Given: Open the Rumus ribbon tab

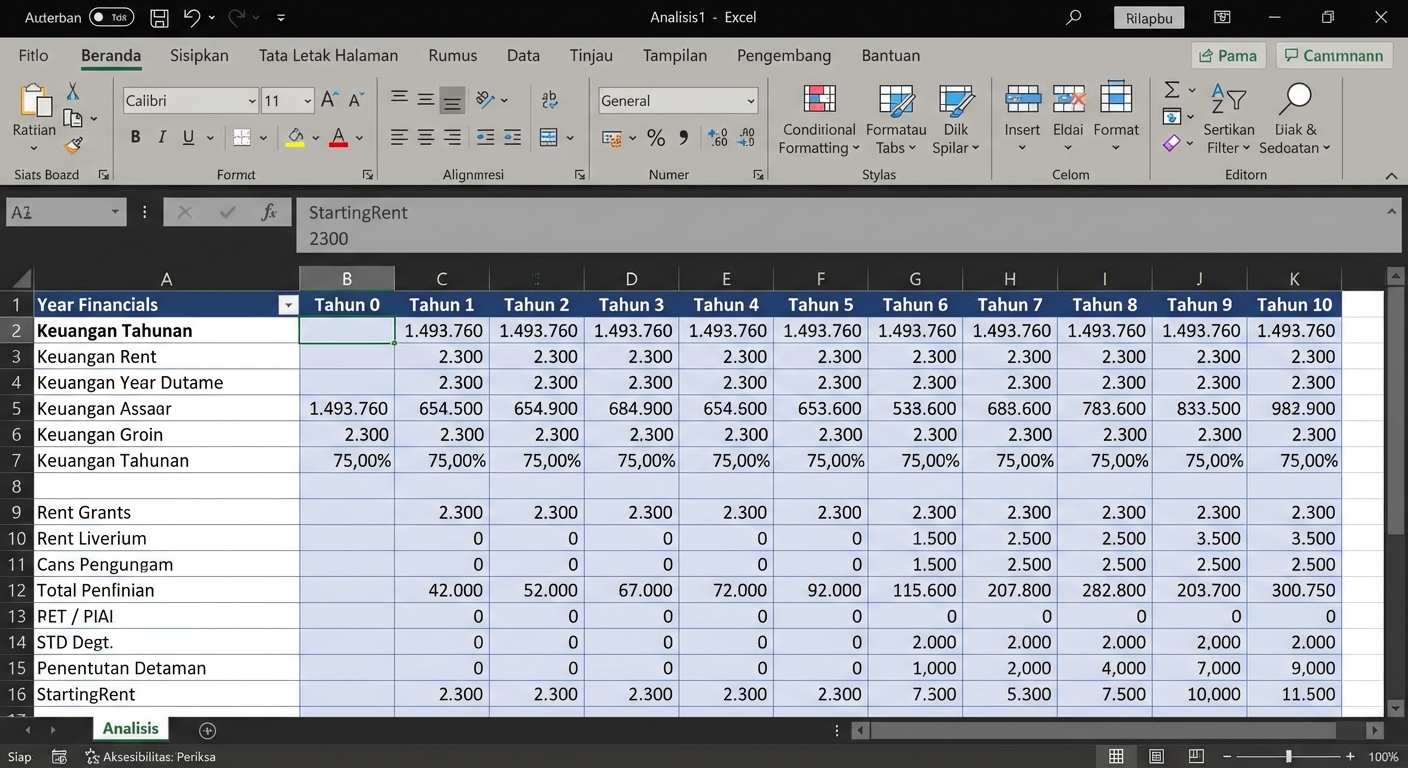Looking at the screenshot, I should (452, 56).
